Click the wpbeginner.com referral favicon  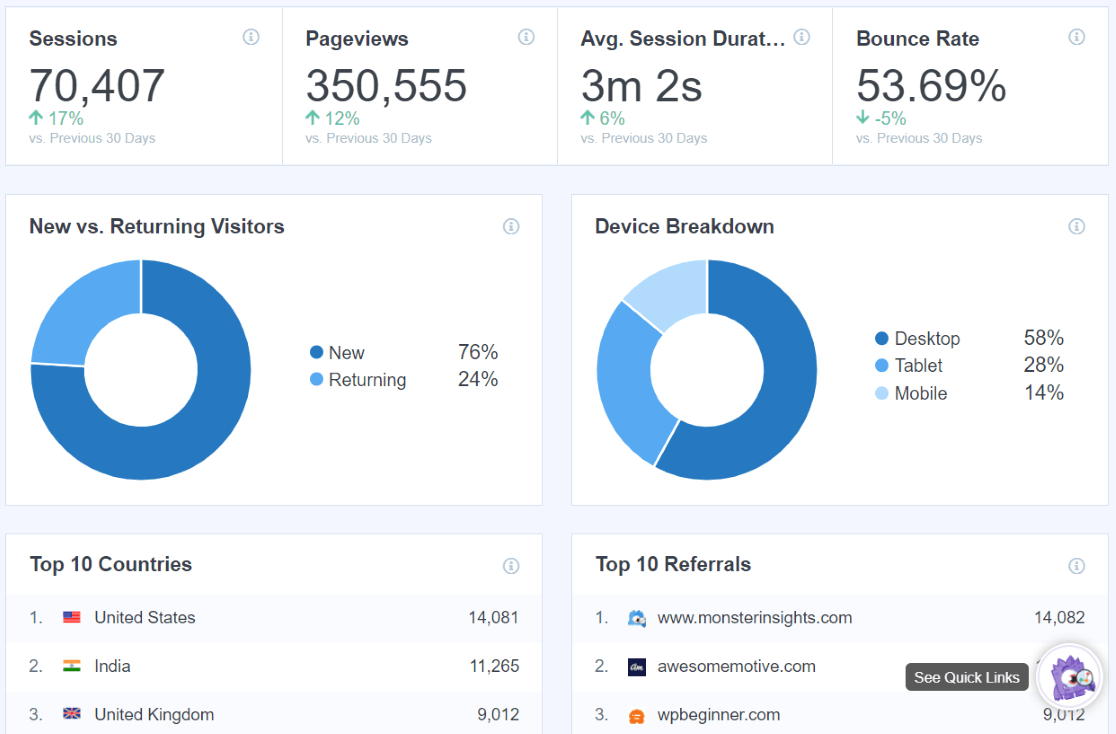638,715
